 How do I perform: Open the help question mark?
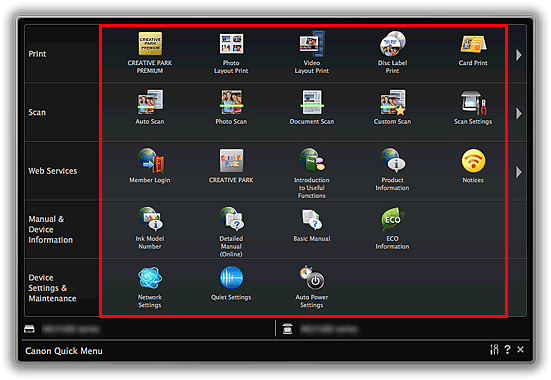point(507,349)
